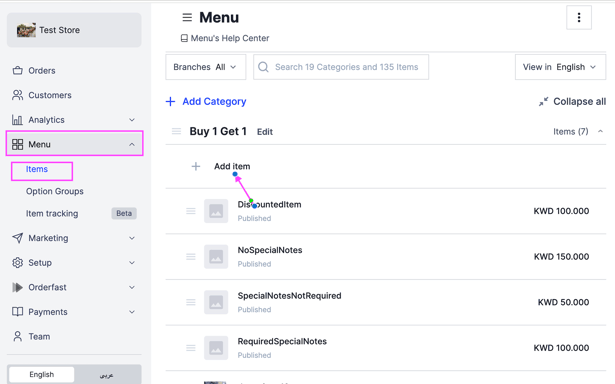Click the search magnifier icon
Screen dimensions: 615x384
click(264, 67)
